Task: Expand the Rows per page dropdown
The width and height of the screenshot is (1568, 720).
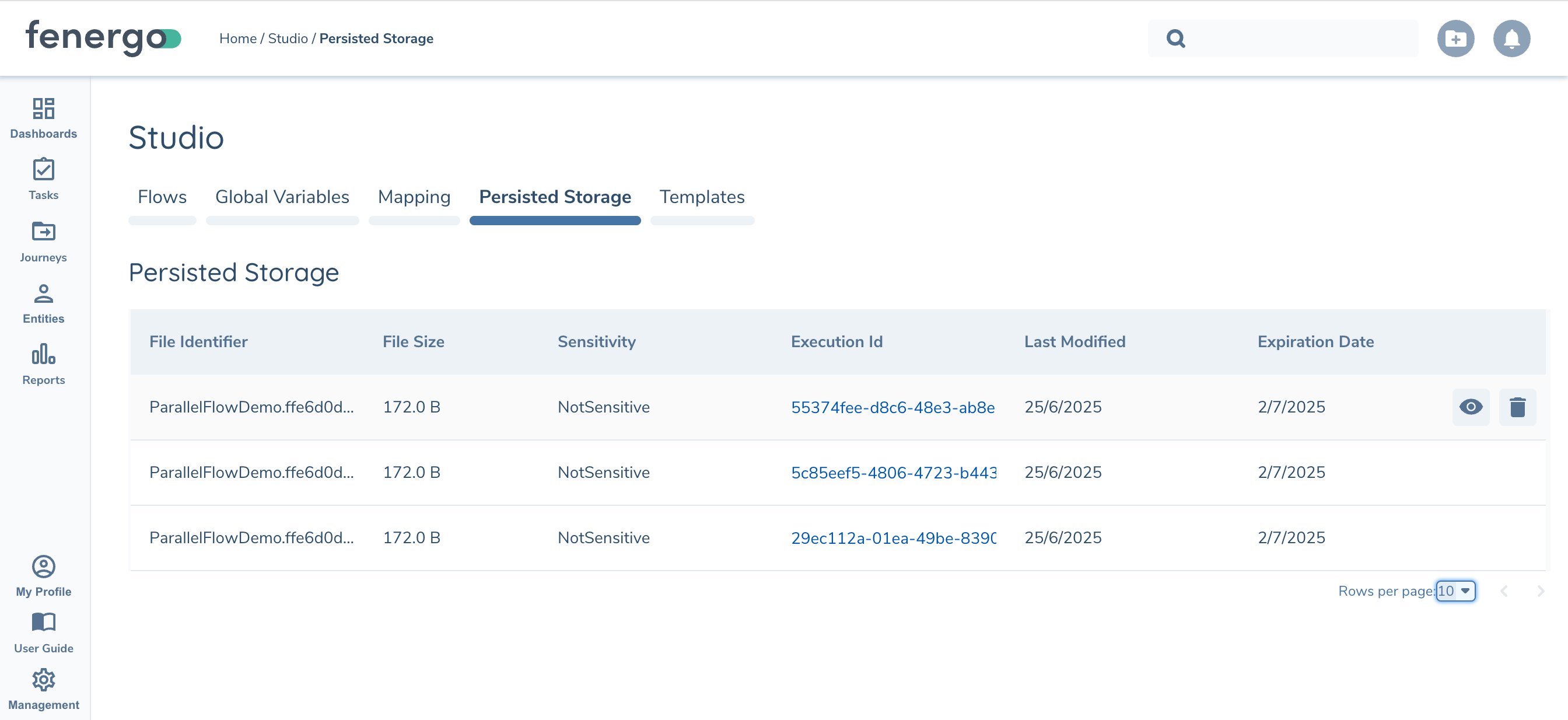Action: click(1455, 590)
